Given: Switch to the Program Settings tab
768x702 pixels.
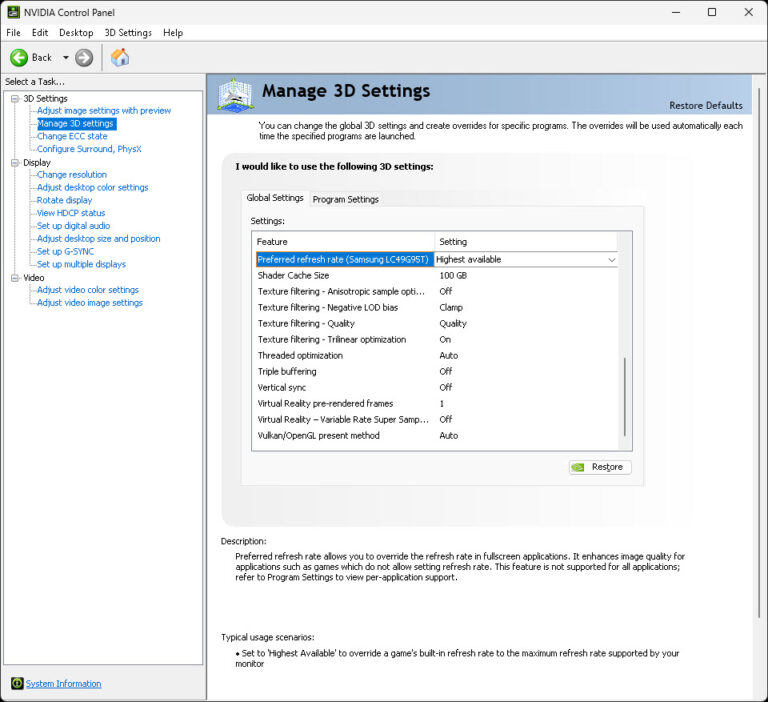Looking at the screenshot, I should click(x=346, y=199).
